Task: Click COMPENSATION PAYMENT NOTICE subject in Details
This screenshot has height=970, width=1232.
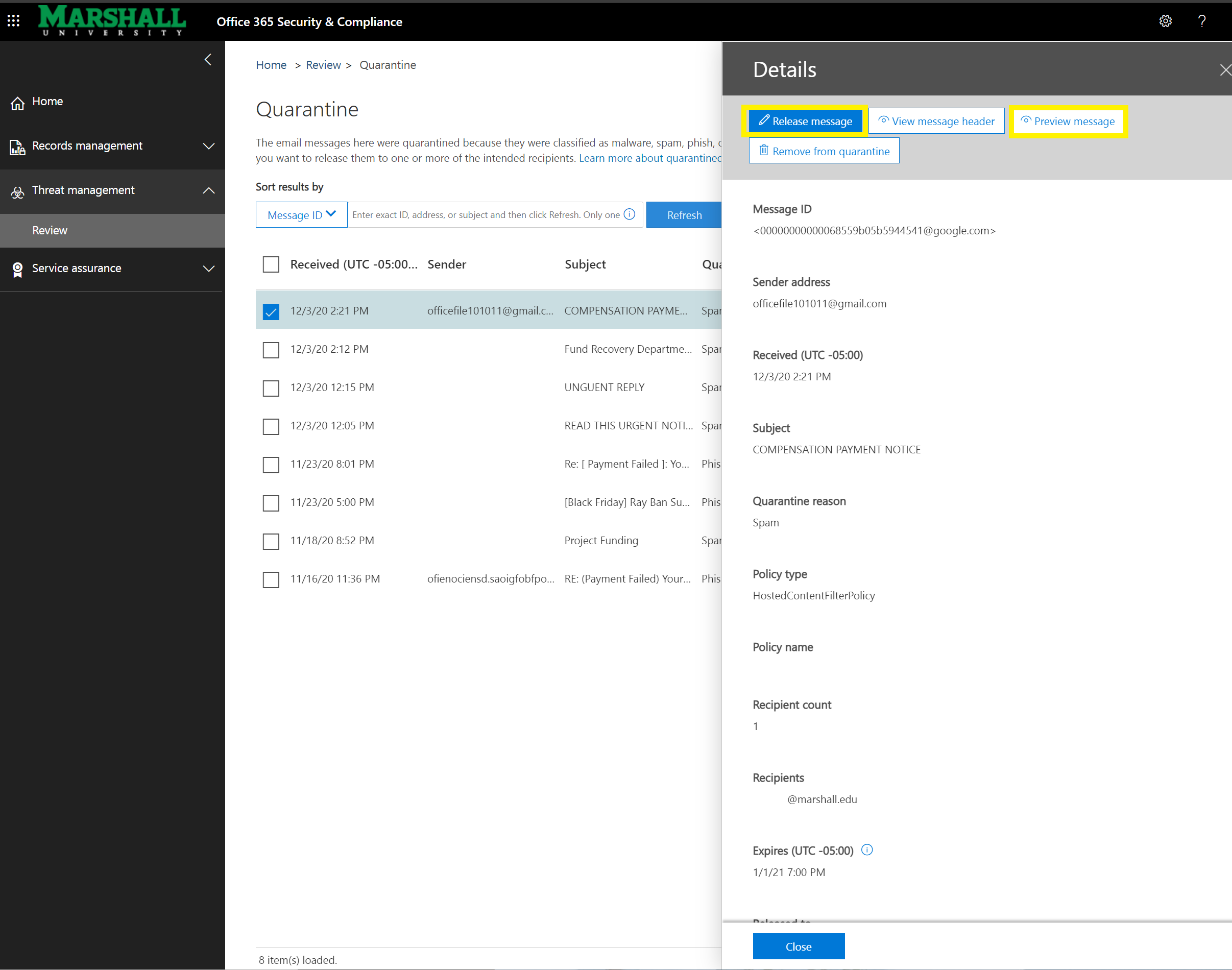Action: click(836, 449)
